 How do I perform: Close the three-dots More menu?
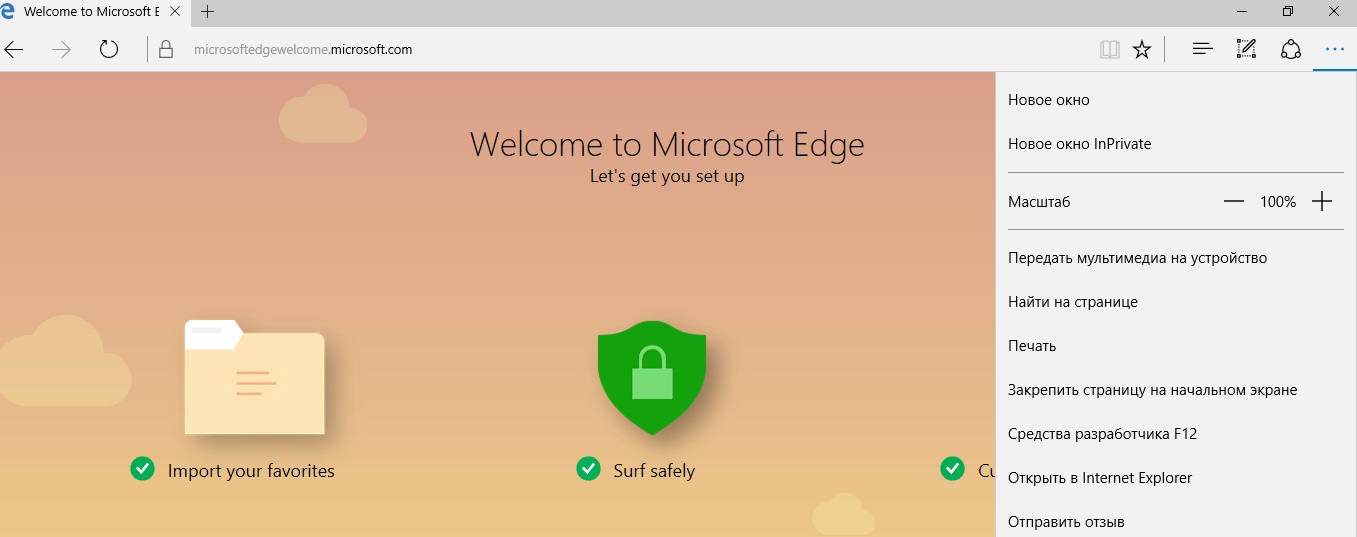(x=1334, y=49)
